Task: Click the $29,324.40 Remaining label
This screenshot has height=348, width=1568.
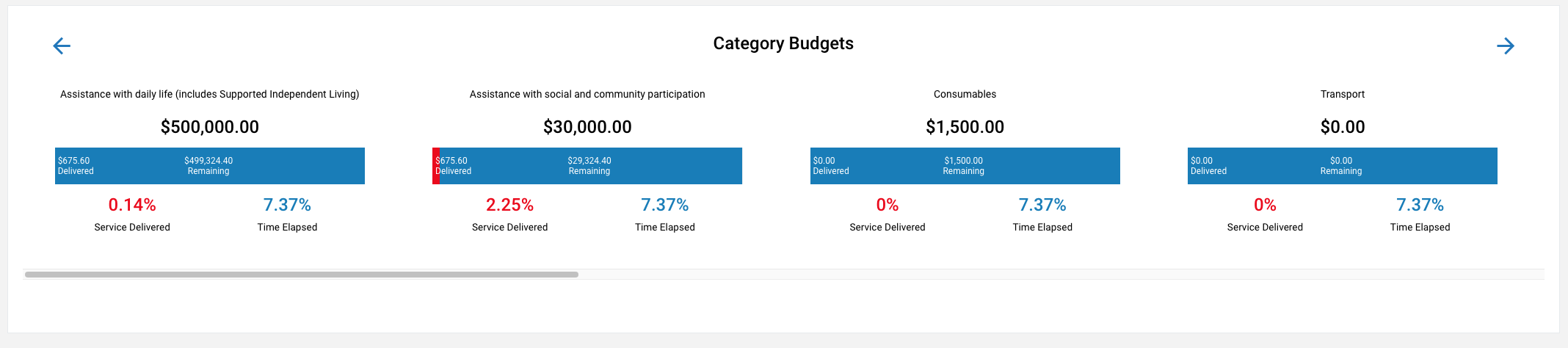Action: tap(589, 166)
